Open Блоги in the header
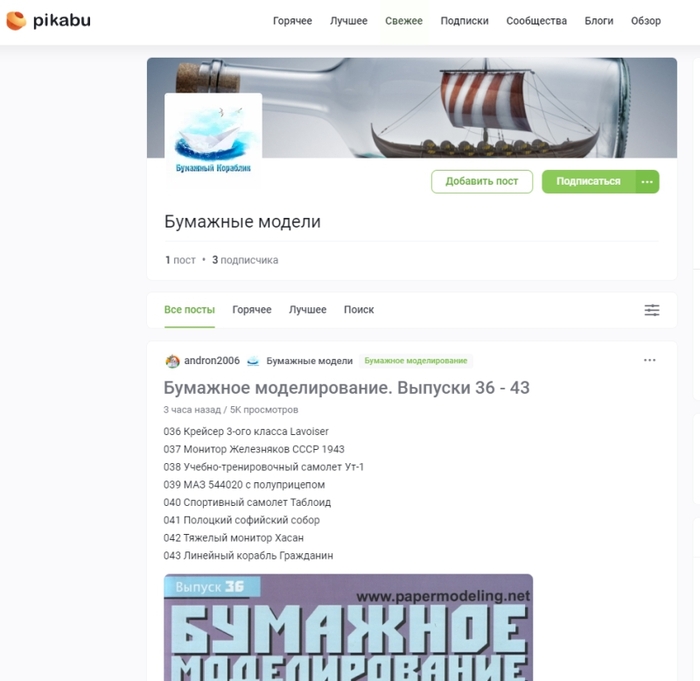Viewport: 700px width, 681px height. [x=599, y=21]
